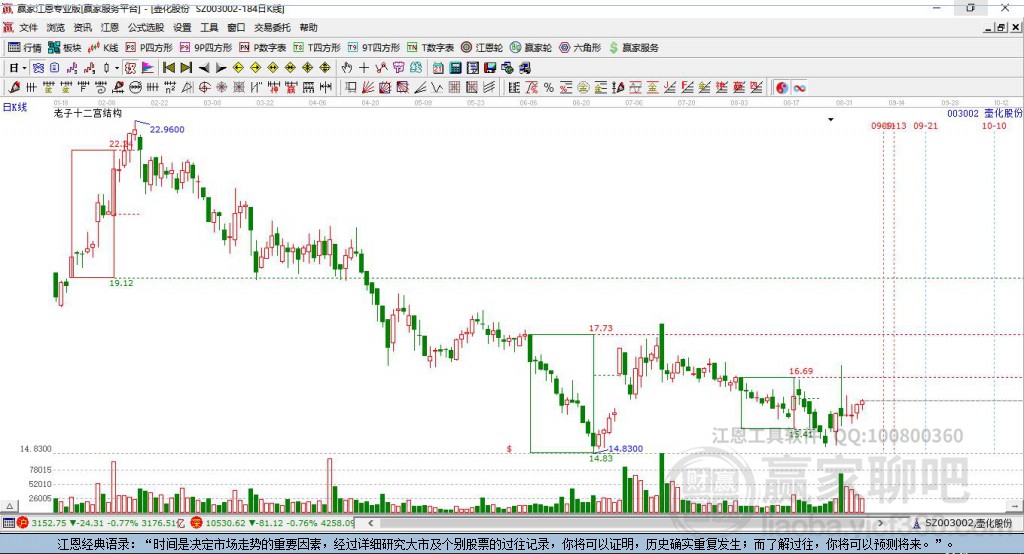Select the Gann fan lines tool
Screen dimensions: 1024x554
(368, 88)
